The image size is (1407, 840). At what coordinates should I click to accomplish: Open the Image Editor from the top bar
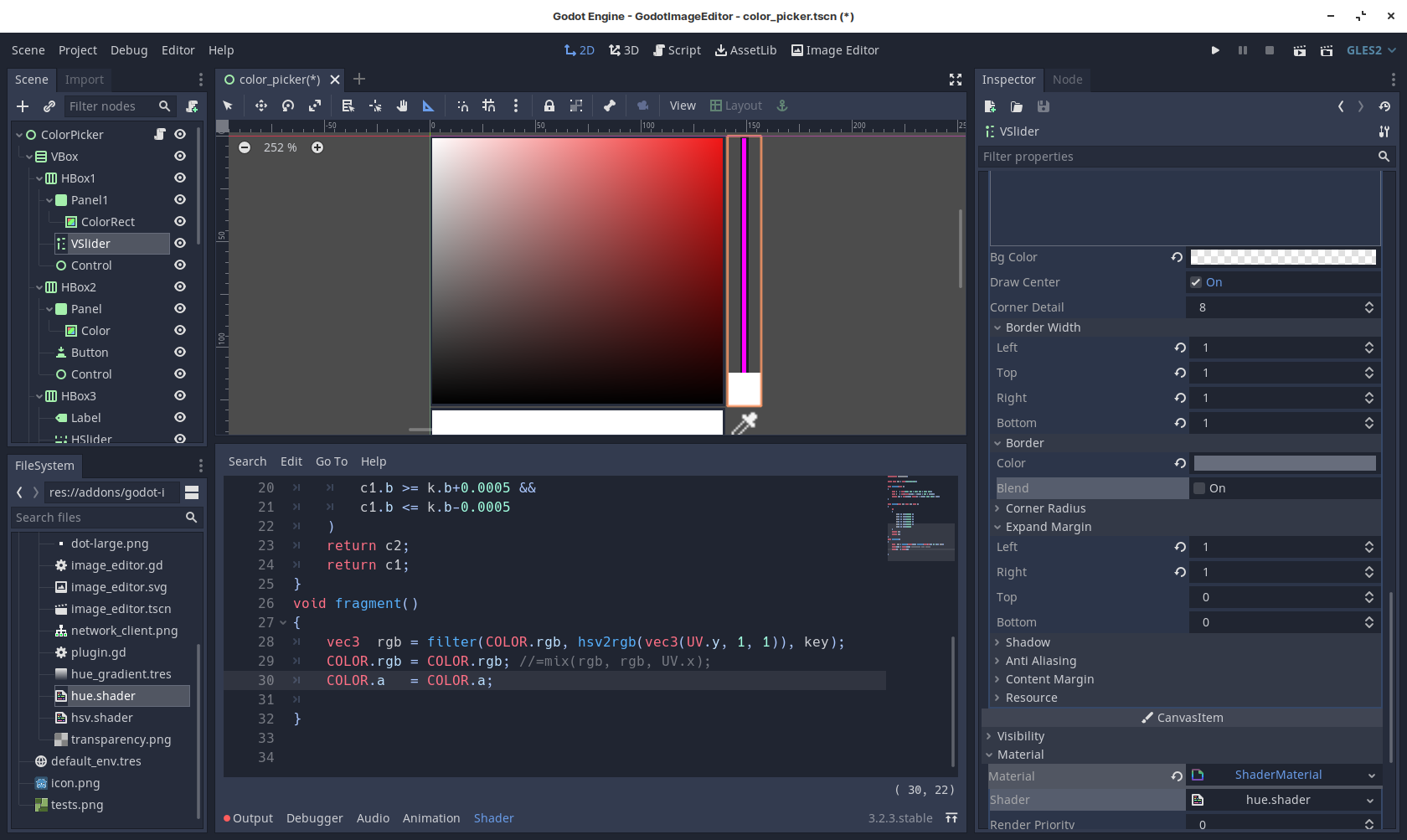(x=834, y=50)
